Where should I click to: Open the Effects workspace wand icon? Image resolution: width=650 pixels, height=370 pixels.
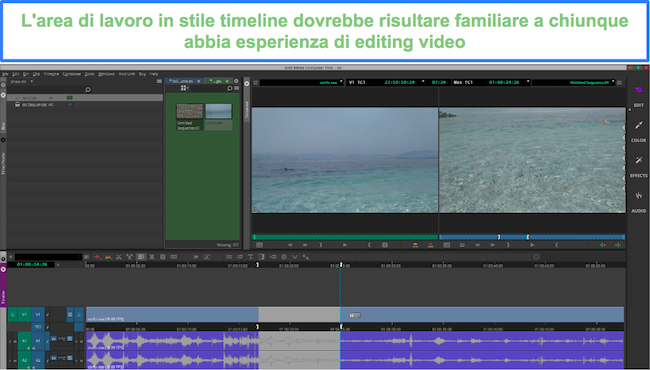pyautogui.click(x=638, y=160)
